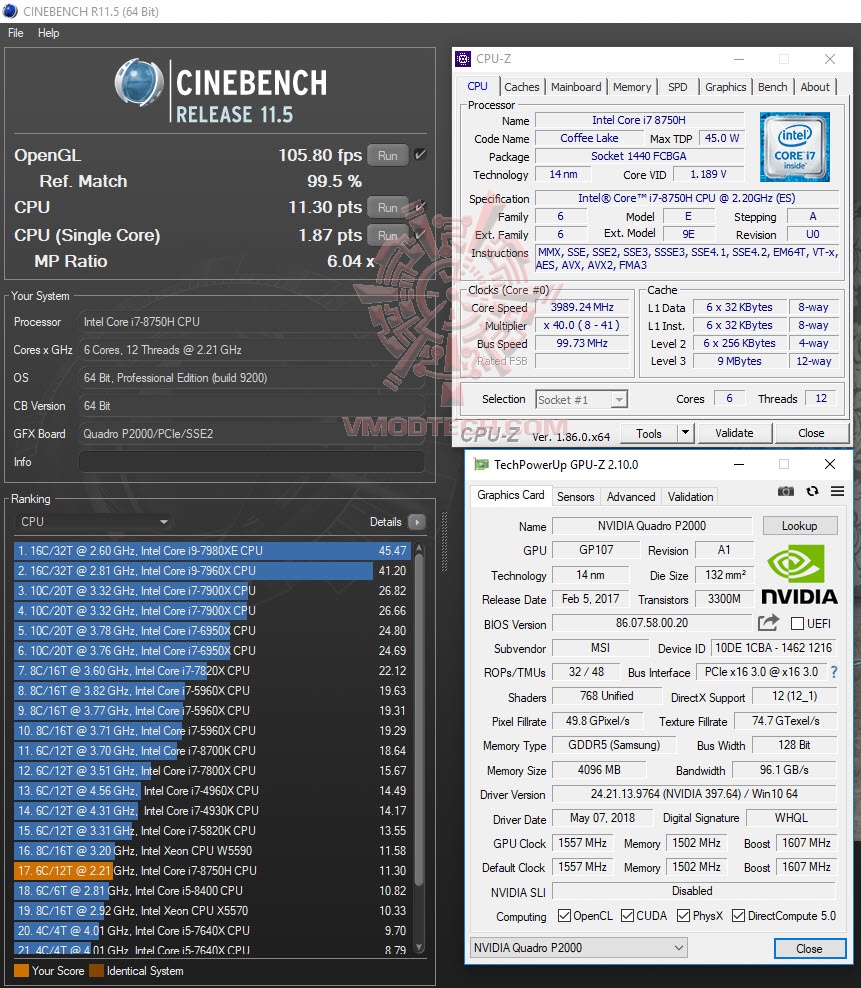Open the File menu

tap(16, 33)
